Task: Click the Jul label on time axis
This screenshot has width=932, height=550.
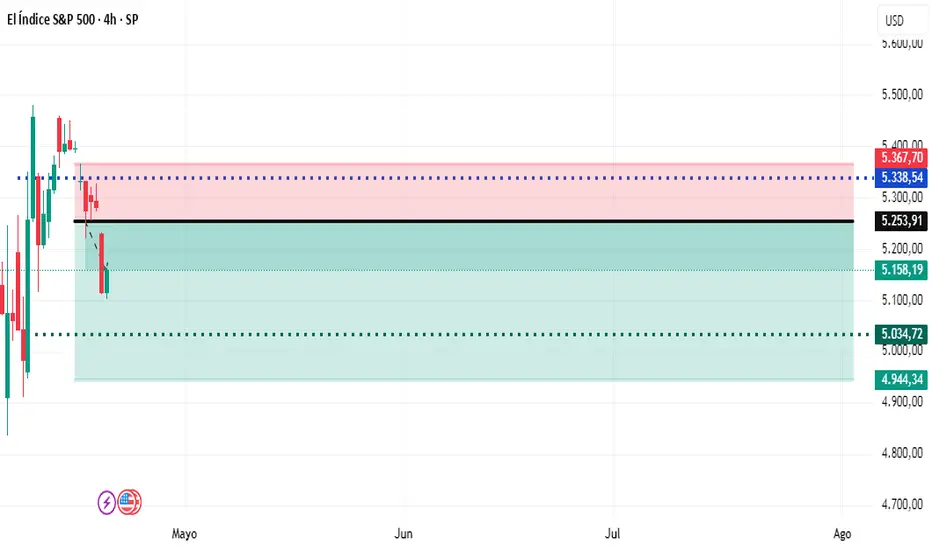Action: point(612,534)
